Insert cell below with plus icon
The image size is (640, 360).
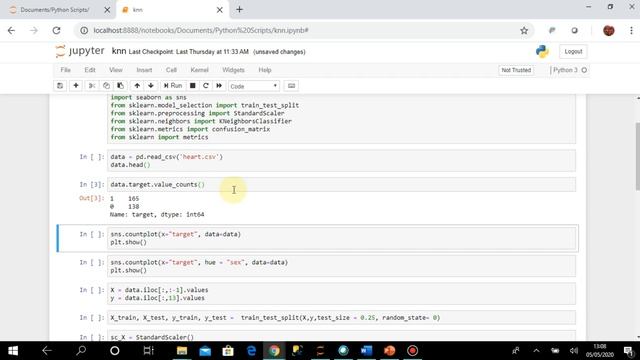coord(76,86)
